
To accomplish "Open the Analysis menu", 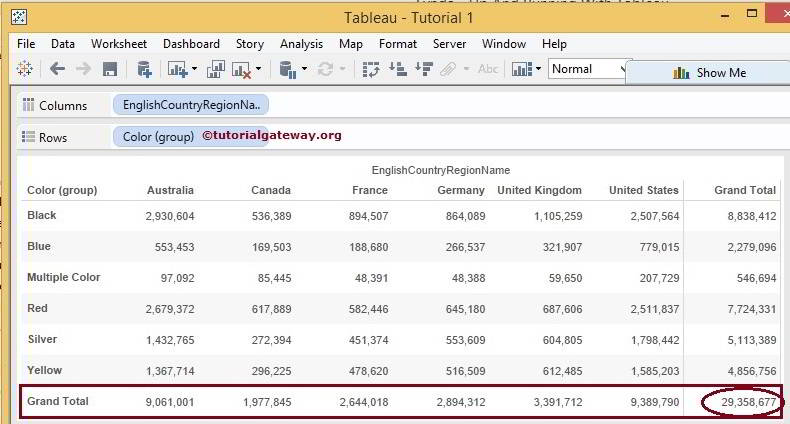I will point(301,44).
